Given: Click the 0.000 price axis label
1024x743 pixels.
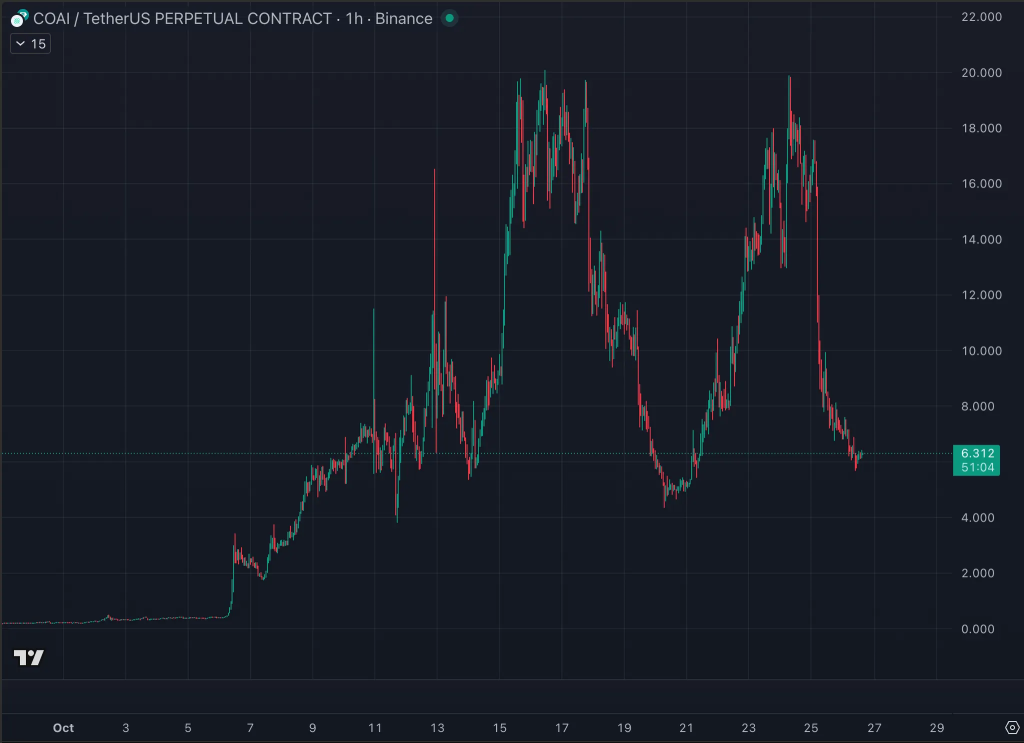Looking at the screenshot, I should coord(980,629).
